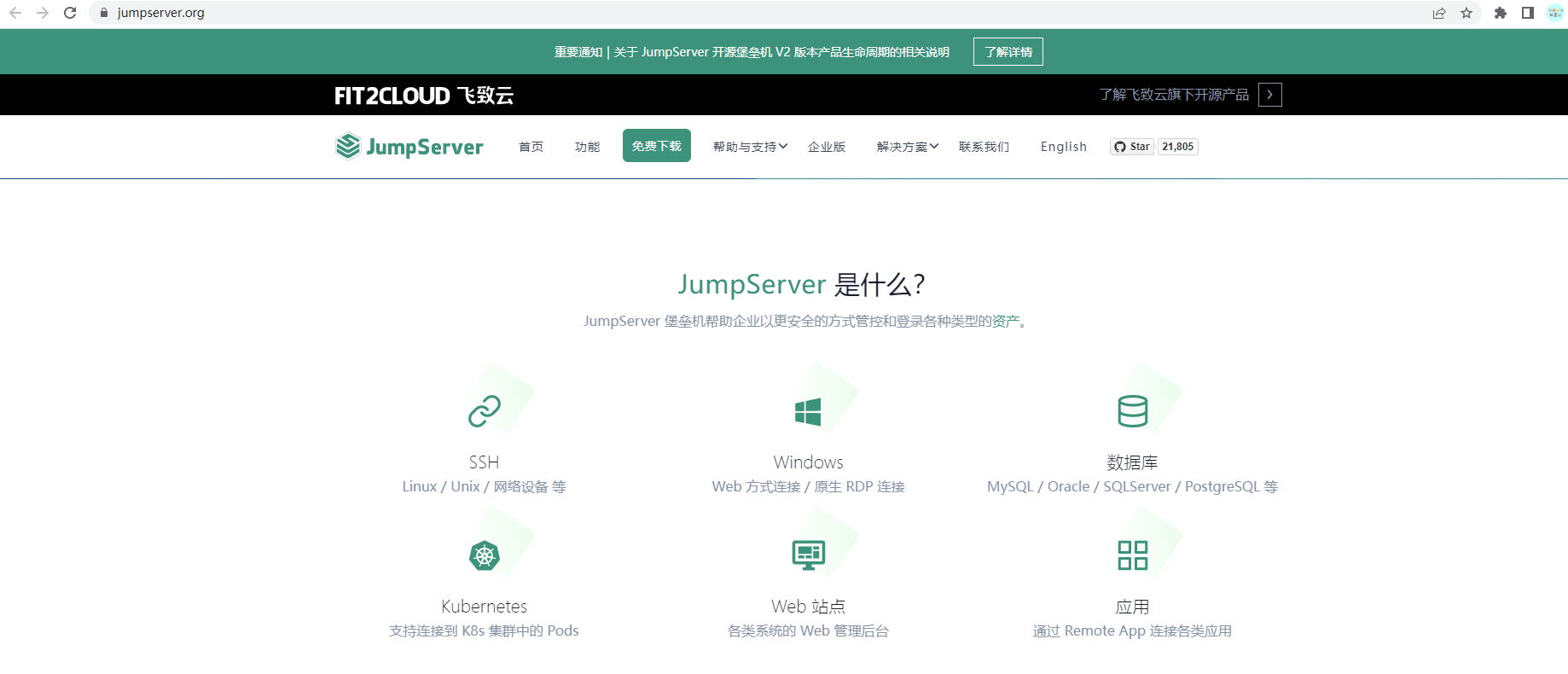Click the 应用 heading text

[1132, 607]
